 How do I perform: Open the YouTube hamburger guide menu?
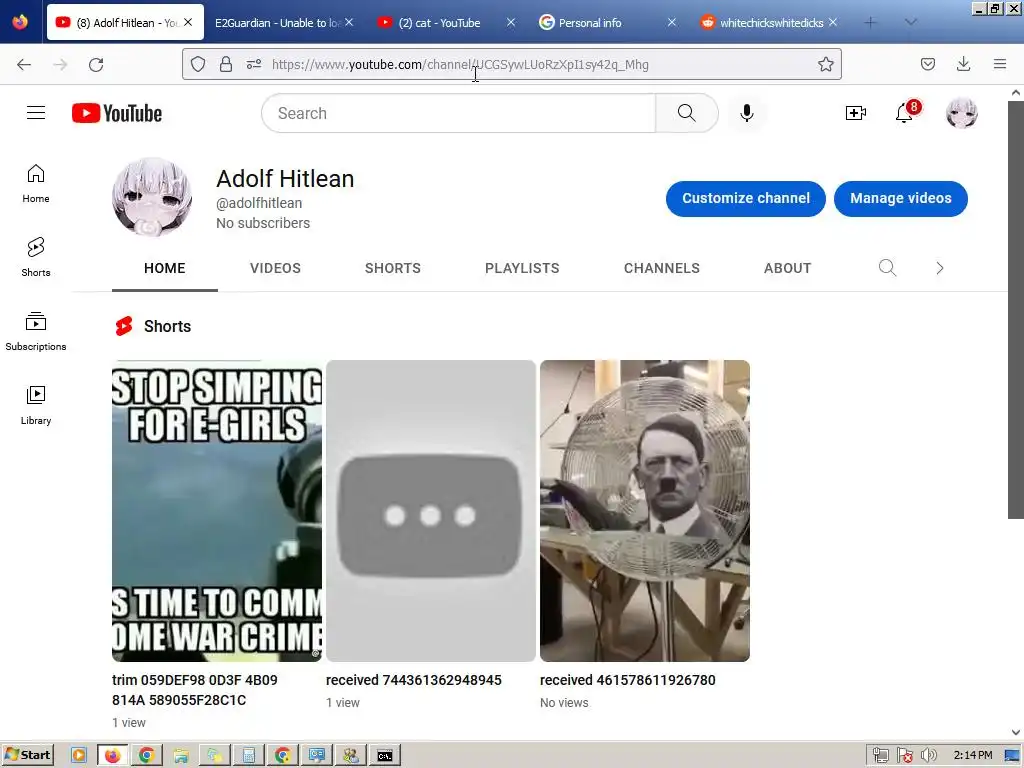pos(36,113)
